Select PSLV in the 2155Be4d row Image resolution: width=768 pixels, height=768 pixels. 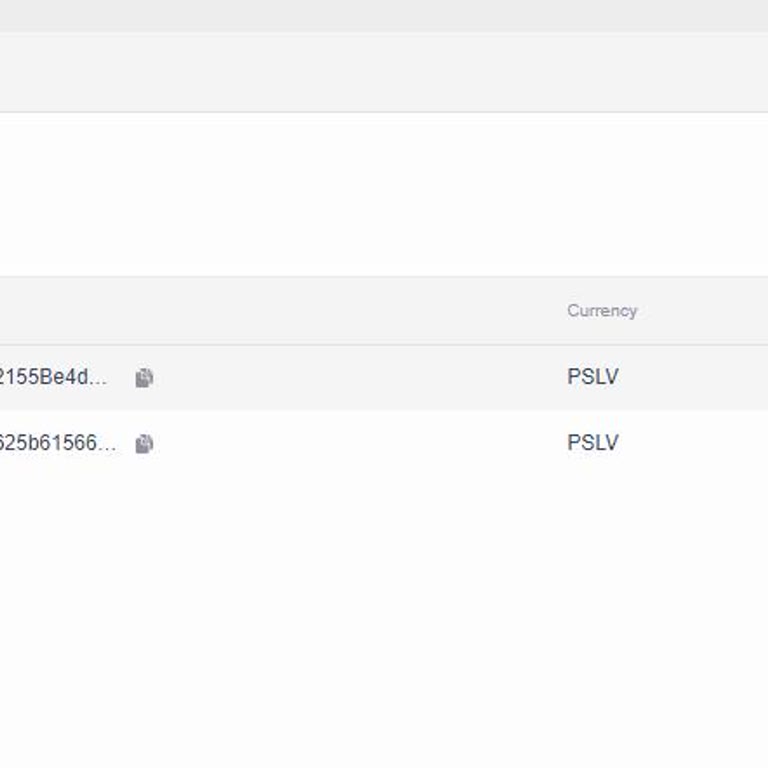[x=593, y=377]
